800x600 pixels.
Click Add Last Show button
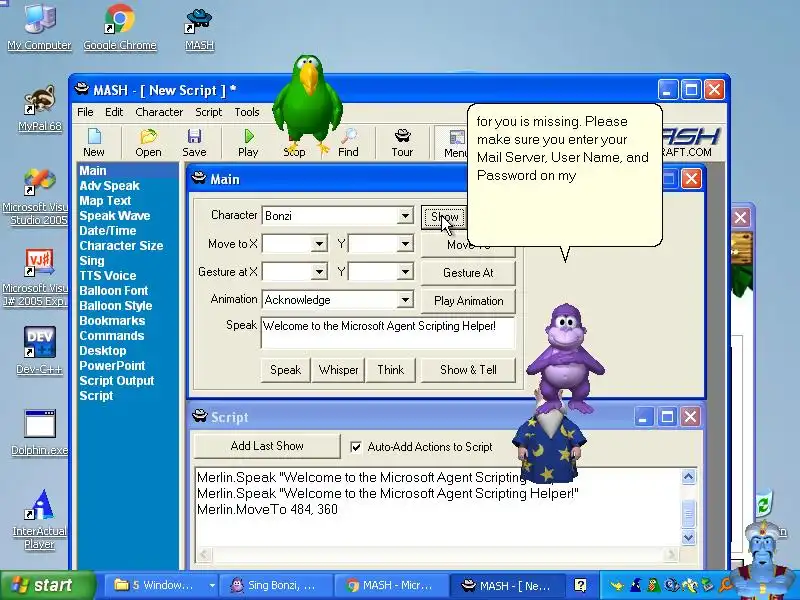pos(267,446)
